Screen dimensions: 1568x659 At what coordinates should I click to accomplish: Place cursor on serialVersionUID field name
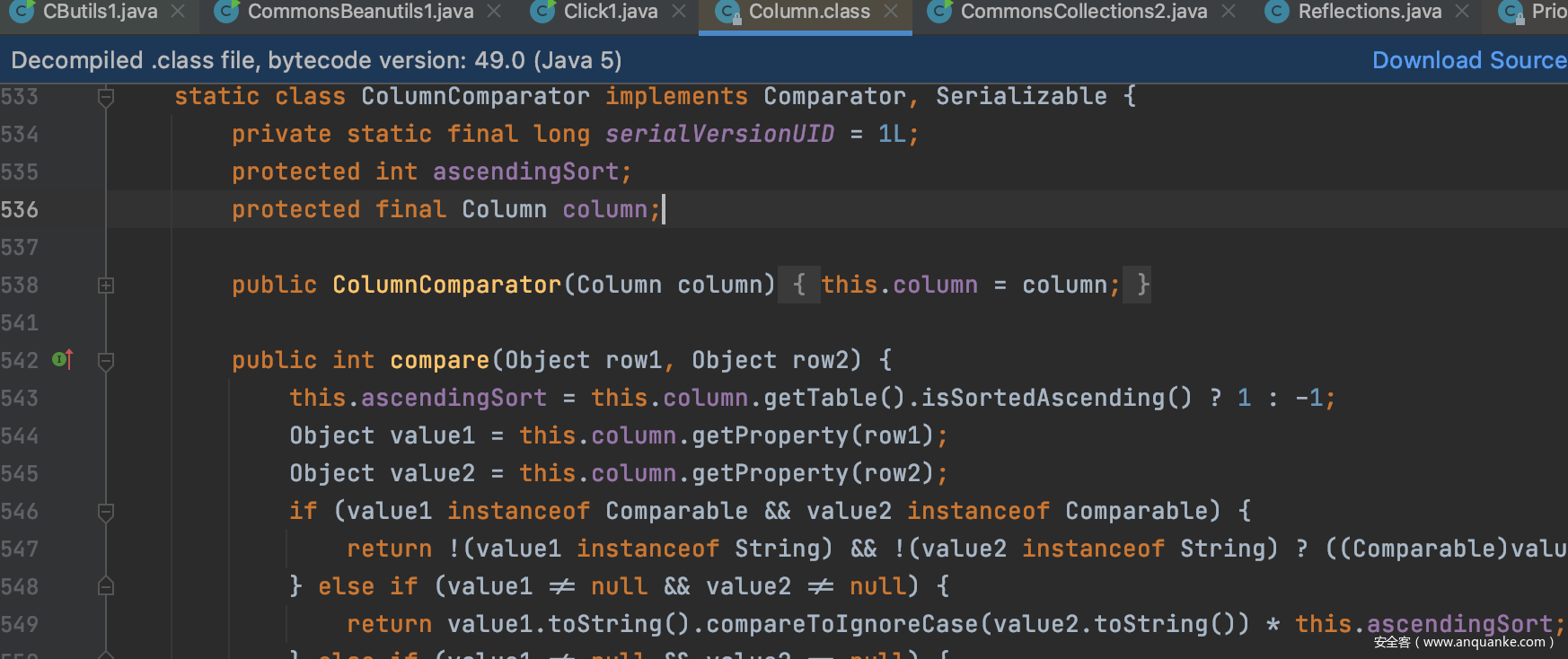pos(719,134)
